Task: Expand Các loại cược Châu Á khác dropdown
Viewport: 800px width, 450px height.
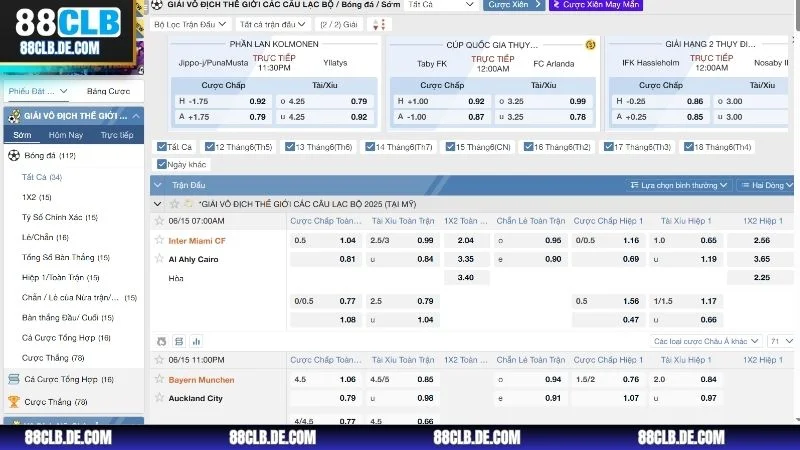Action: pos(706,341)
